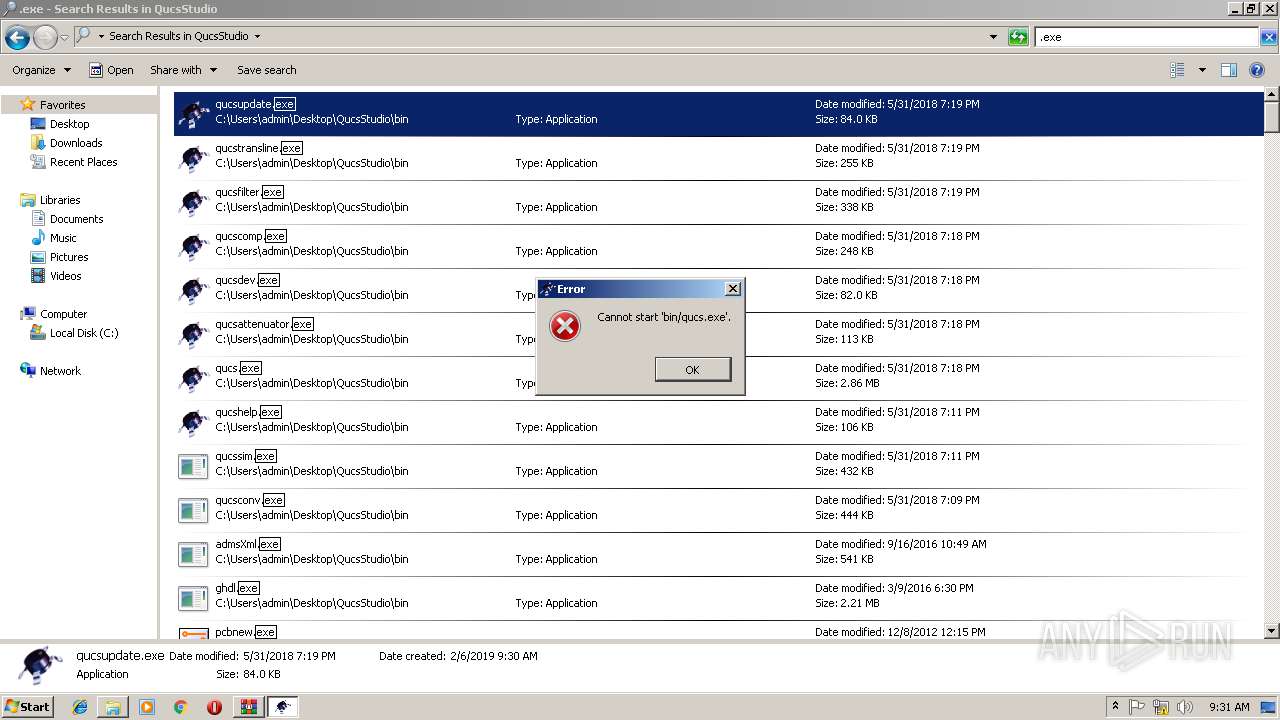Open Music library
The height and width of the screenshot is (720, 1280).
tap(63, 238)
